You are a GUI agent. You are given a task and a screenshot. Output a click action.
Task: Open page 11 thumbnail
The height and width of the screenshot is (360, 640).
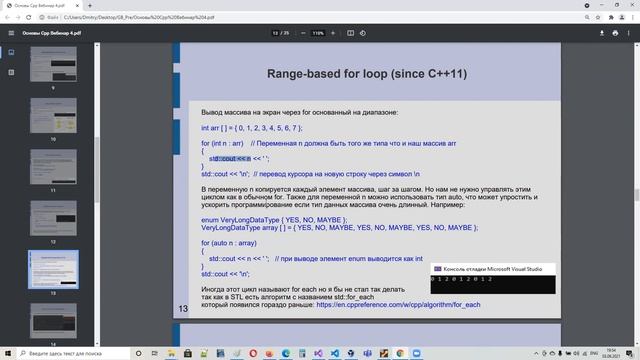pyautogui.click(x=53, y=167)
